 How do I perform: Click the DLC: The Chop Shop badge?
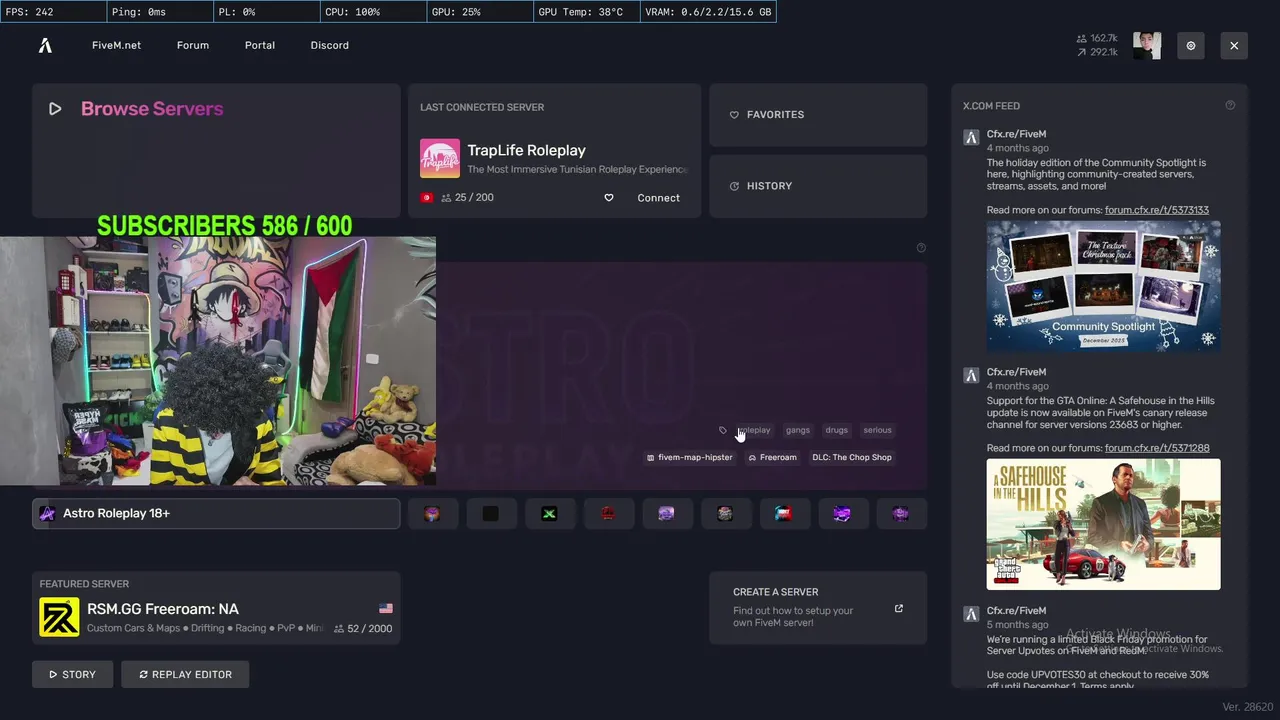[852, 457]
